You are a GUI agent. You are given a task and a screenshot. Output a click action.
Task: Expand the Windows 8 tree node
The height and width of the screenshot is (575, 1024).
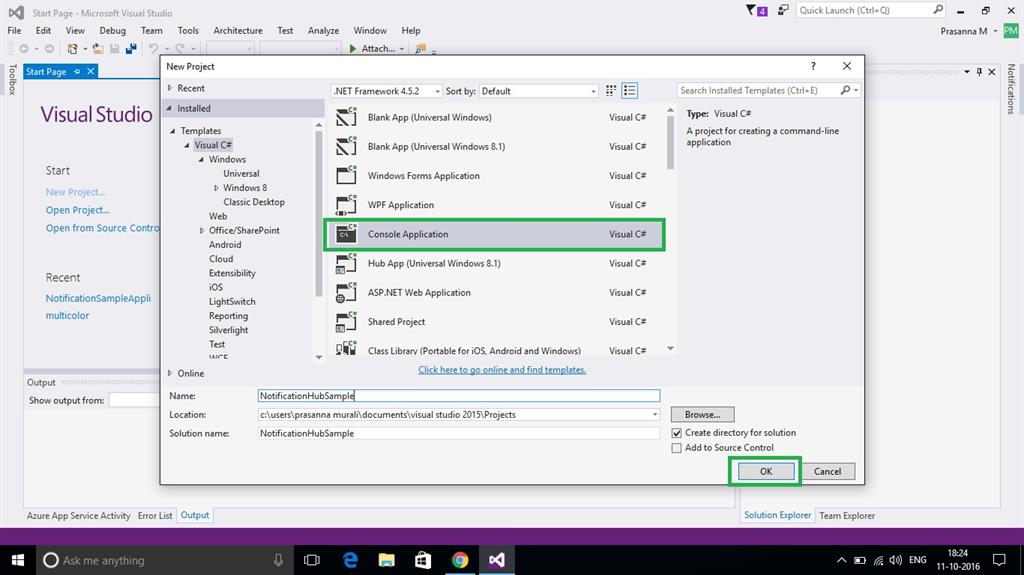coord(216,188)
